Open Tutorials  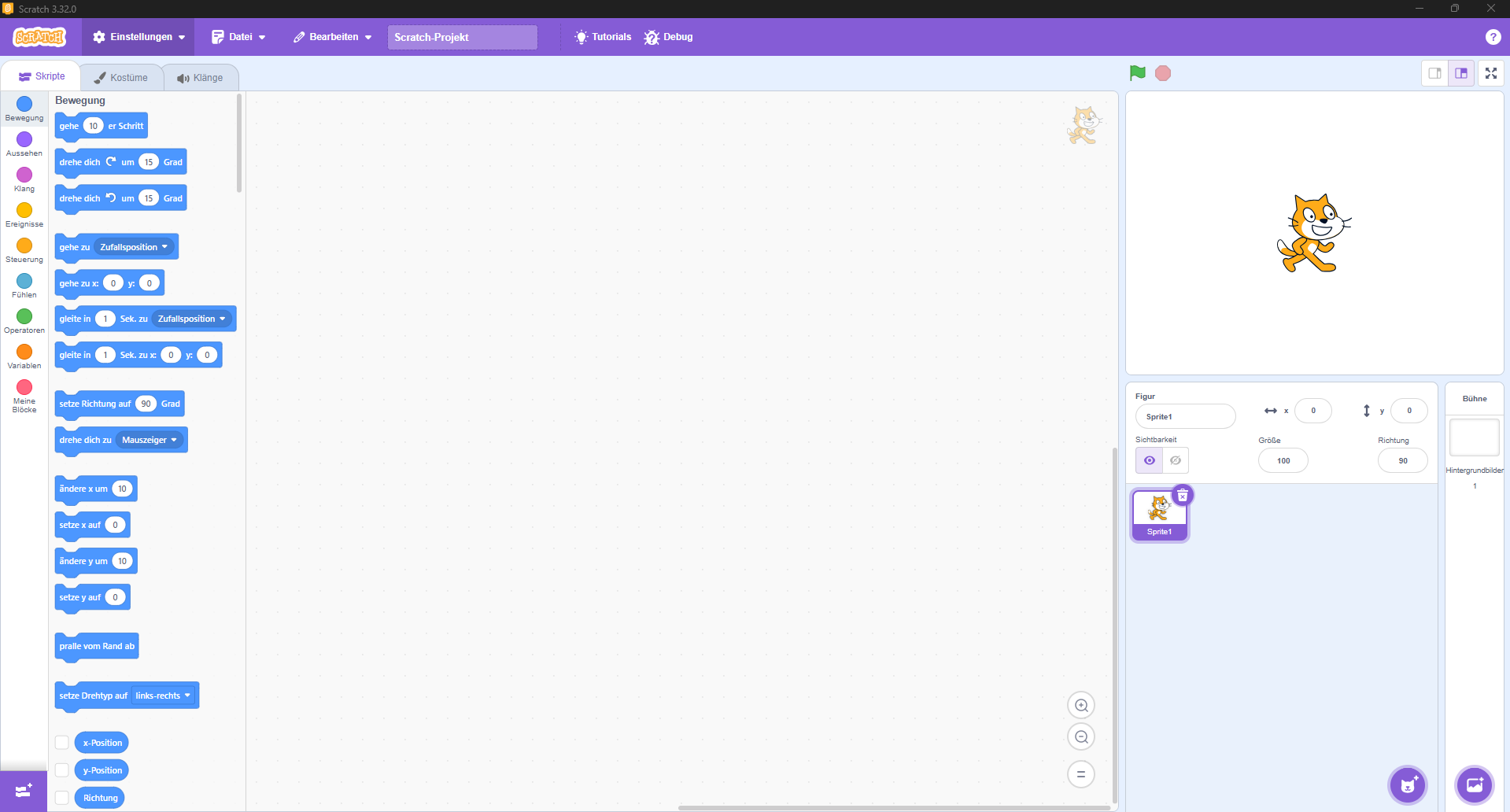(604, 37)
